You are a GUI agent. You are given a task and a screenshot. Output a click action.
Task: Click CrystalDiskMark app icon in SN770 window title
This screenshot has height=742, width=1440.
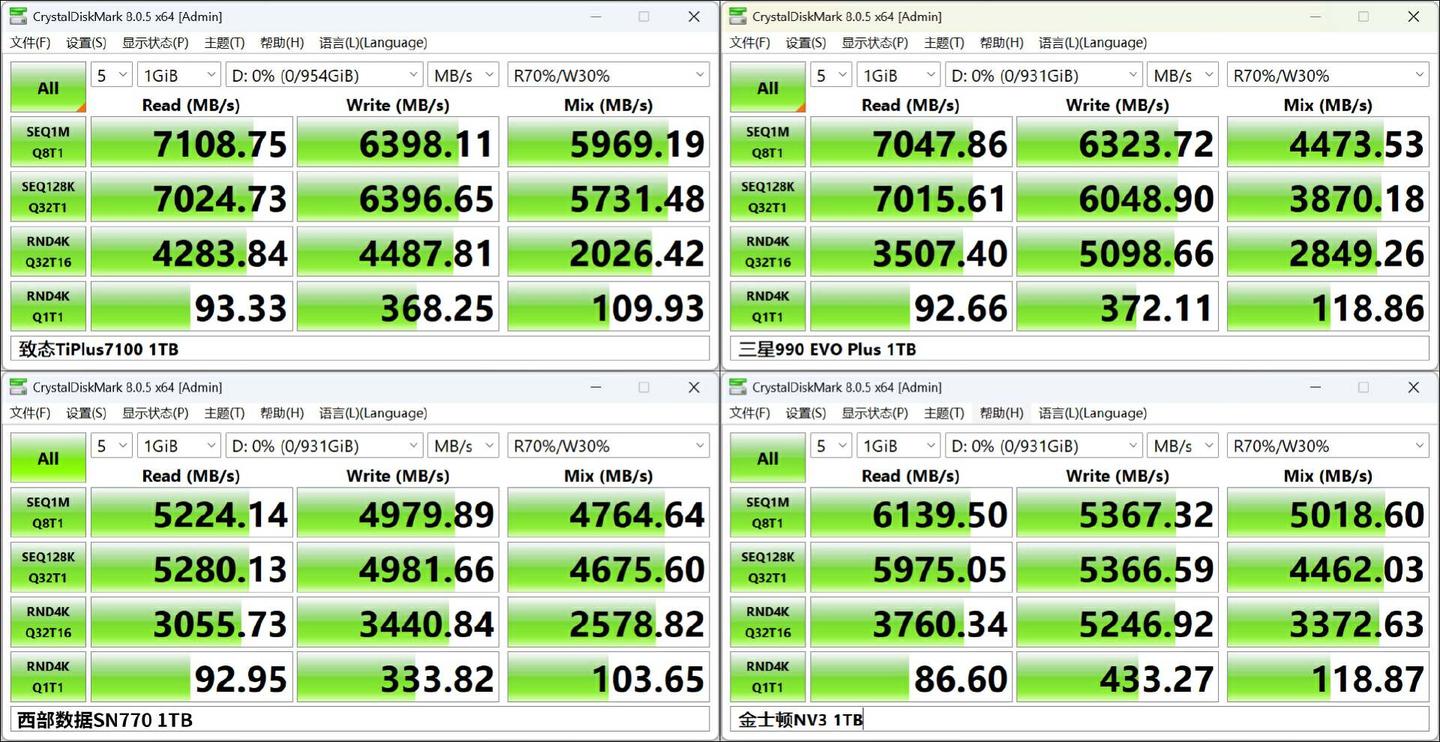click(18, 387)
